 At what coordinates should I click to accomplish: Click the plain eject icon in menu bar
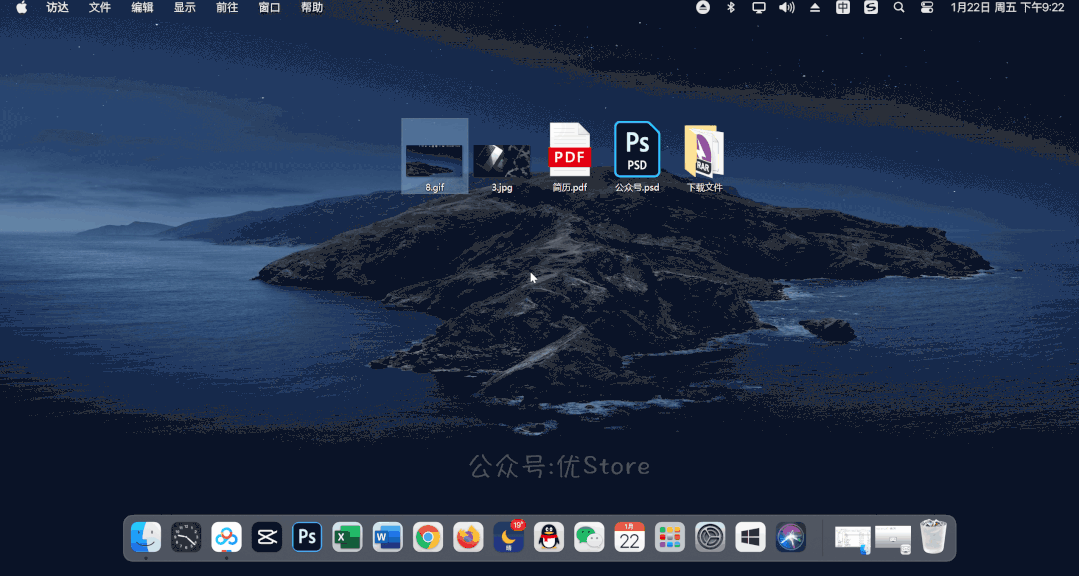tap(815, 8)
